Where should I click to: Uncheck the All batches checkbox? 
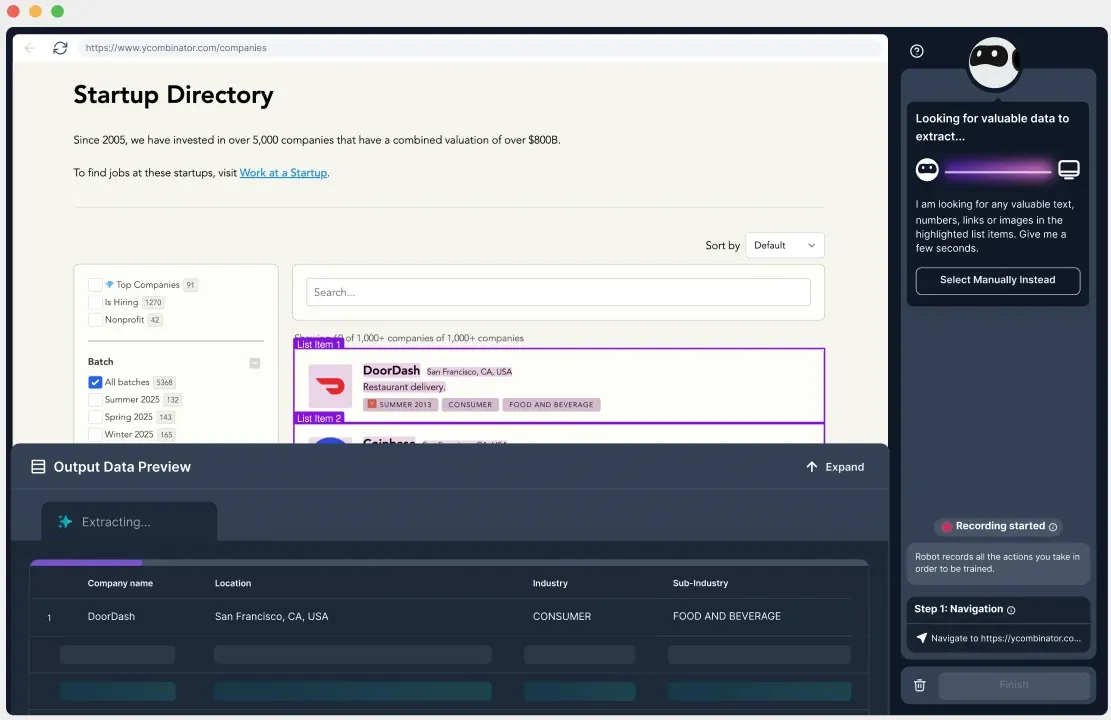tap(95, 382)
